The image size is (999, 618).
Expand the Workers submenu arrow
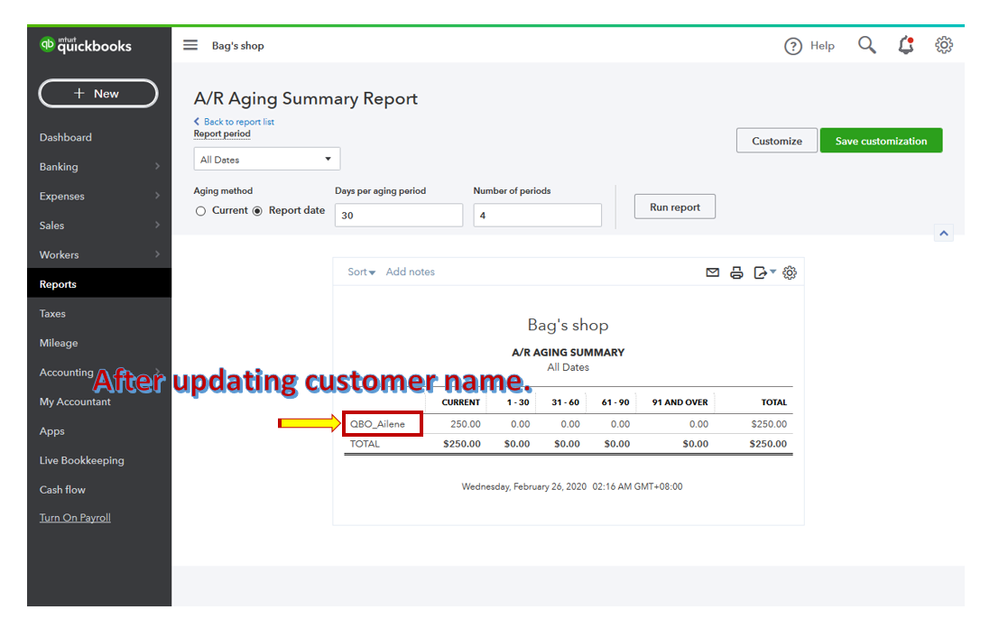click(x=157, y=254)
